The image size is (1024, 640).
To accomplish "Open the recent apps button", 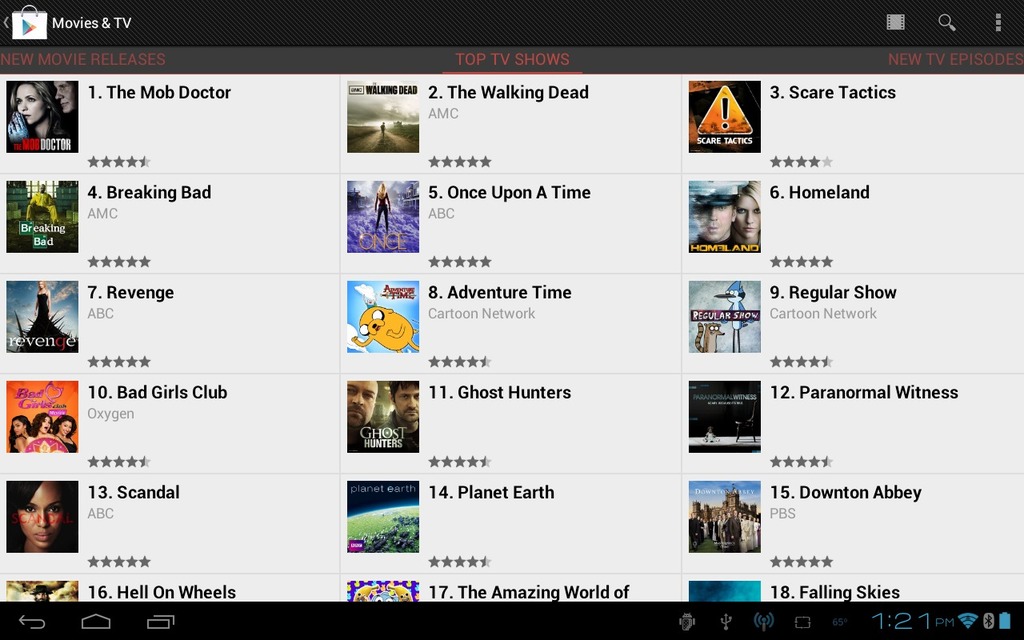I will point(161,622).
